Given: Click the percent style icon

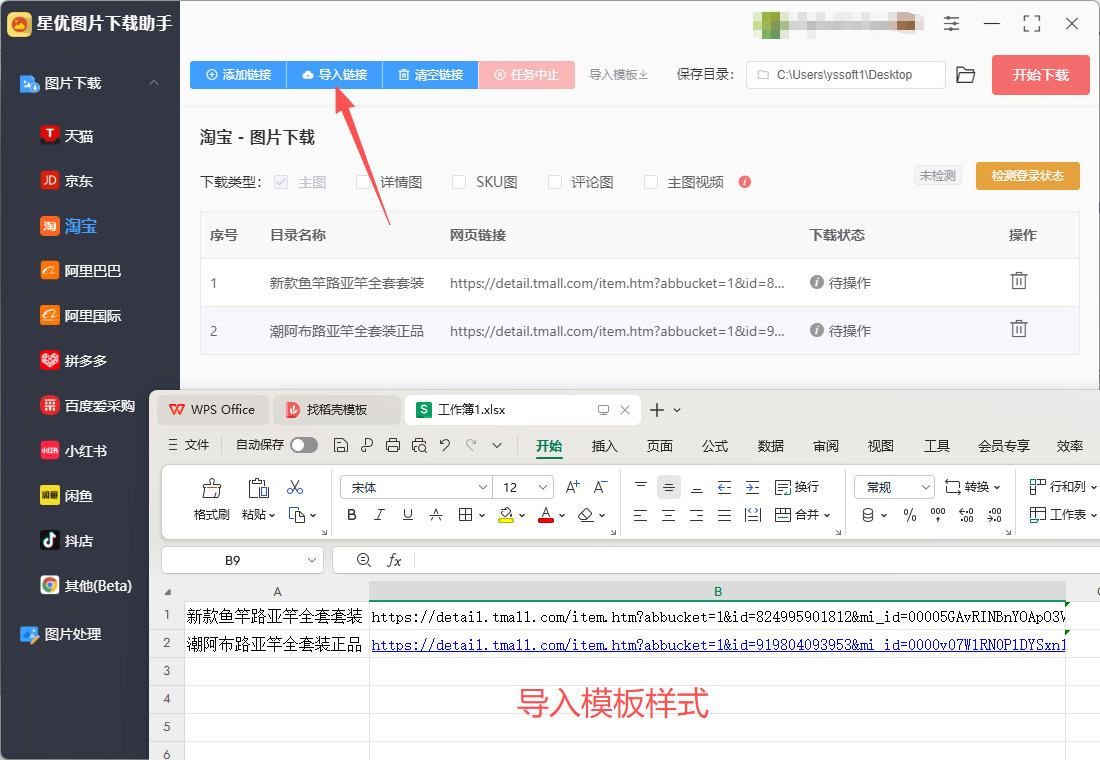Looking at the screenshot, I should (910, 515).
